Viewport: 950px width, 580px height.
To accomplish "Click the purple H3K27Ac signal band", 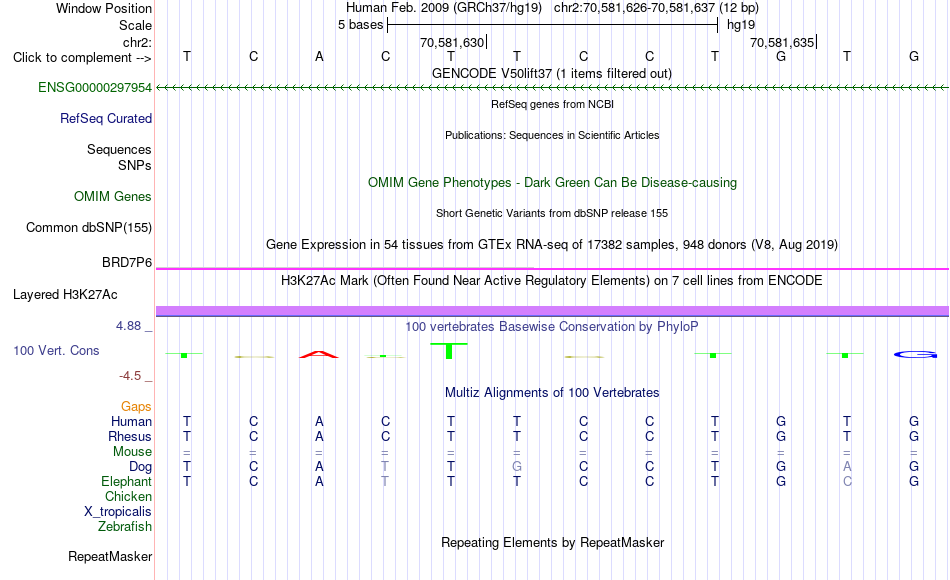I will [552, 311].
